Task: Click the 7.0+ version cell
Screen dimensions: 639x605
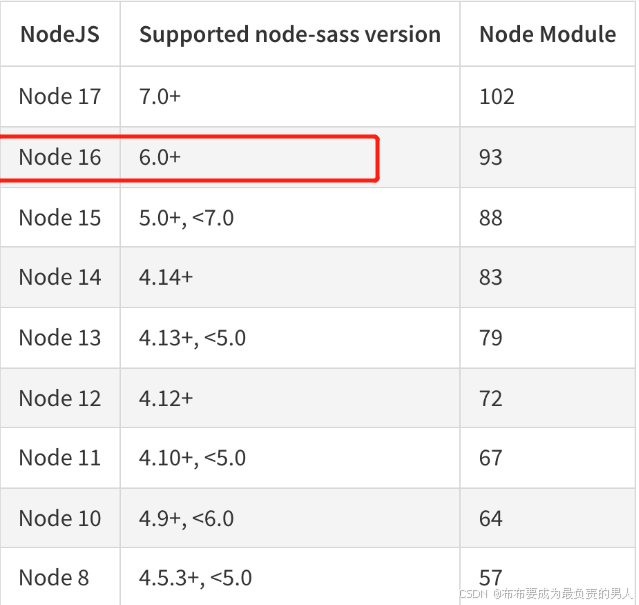Action: 160,97
